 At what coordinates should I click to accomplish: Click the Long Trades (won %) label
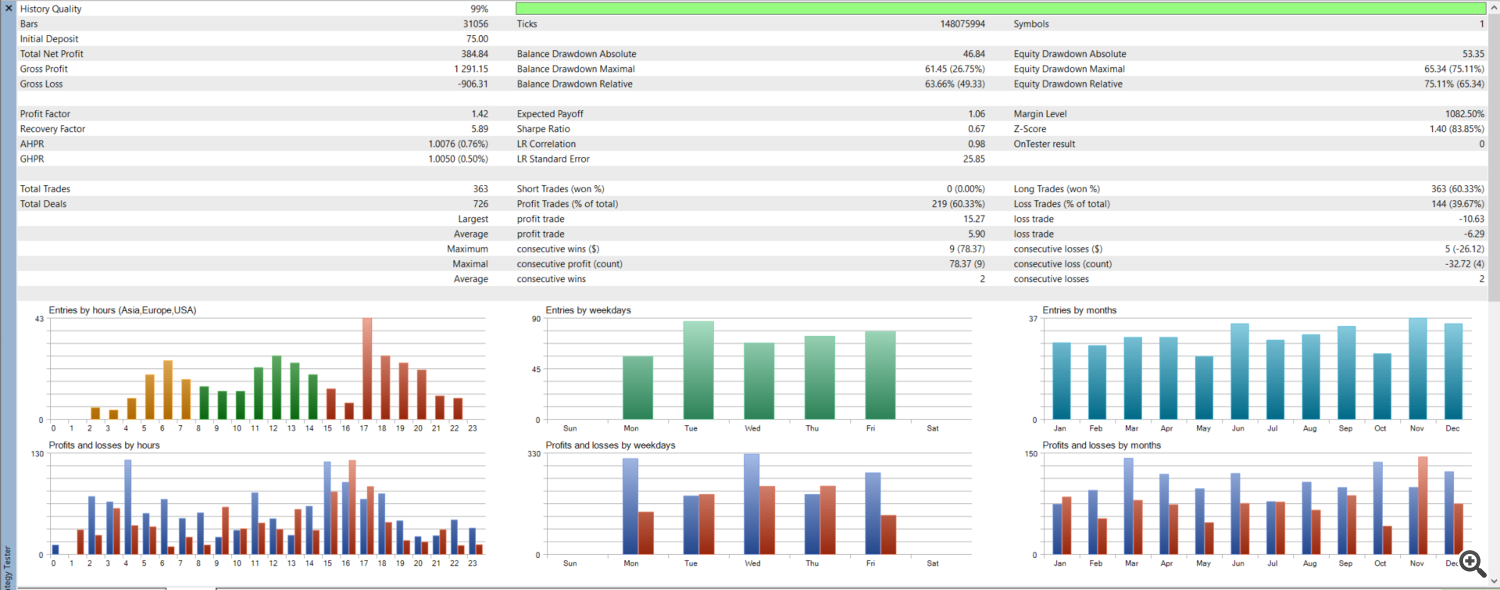1056,189
